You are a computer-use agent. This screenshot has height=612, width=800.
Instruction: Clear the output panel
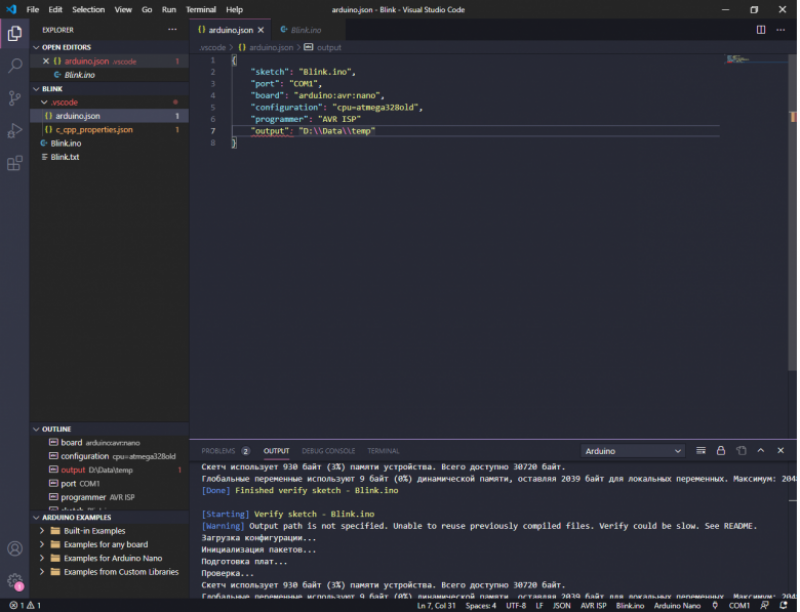click(701, 450)
